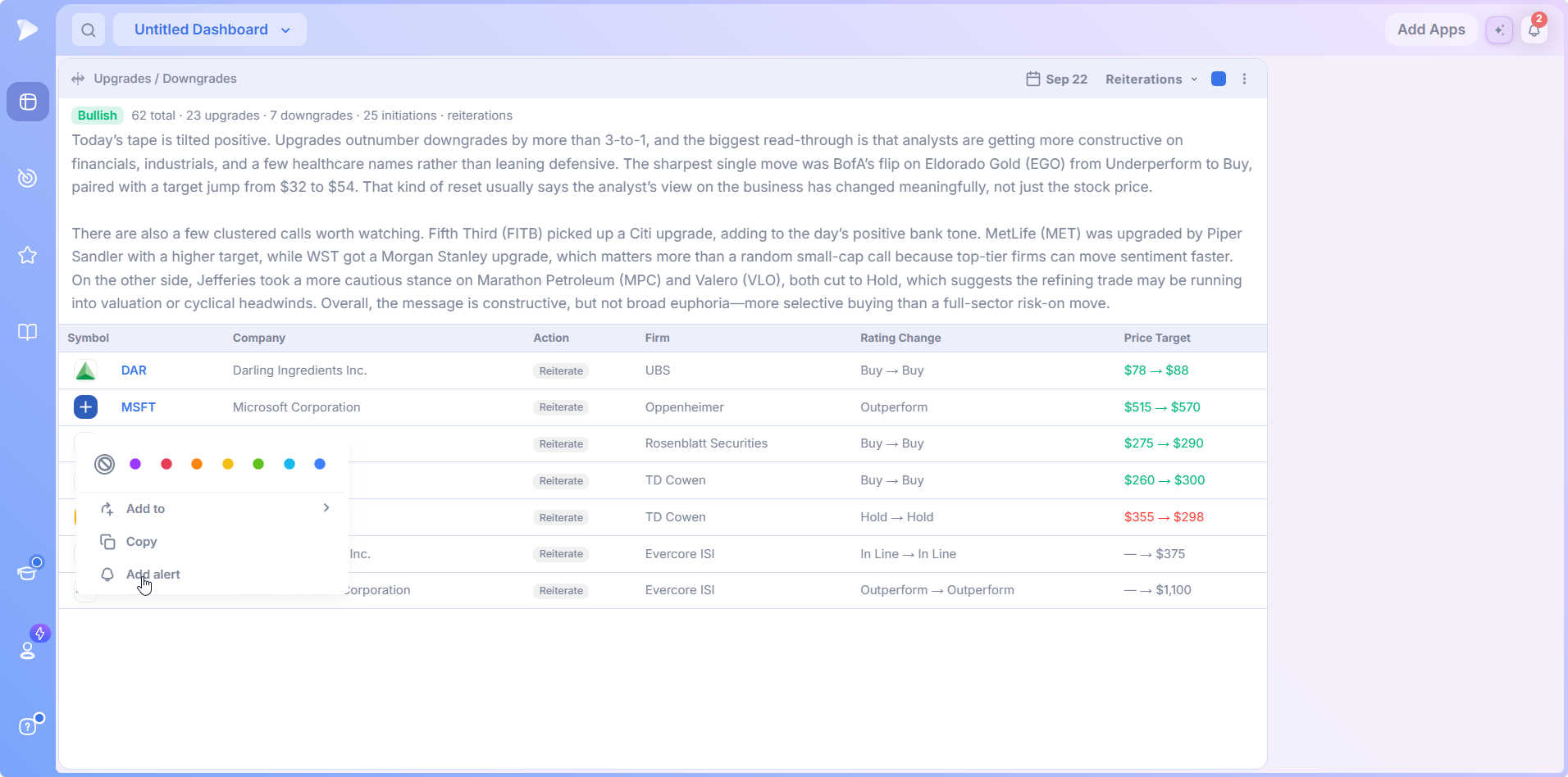The image size is (1568, 777).
Task: Click the Darling Ingredients Inc. company cell
Action: tap(300, 370)
